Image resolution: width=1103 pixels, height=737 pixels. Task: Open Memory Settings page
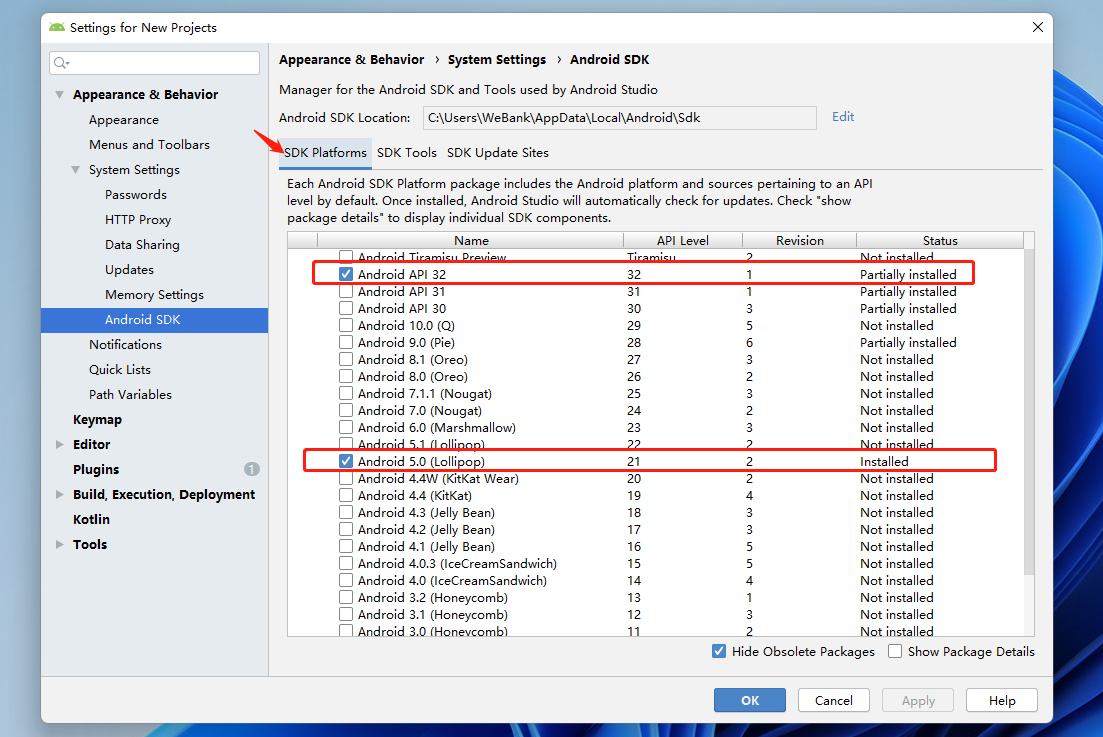(154, 295)
